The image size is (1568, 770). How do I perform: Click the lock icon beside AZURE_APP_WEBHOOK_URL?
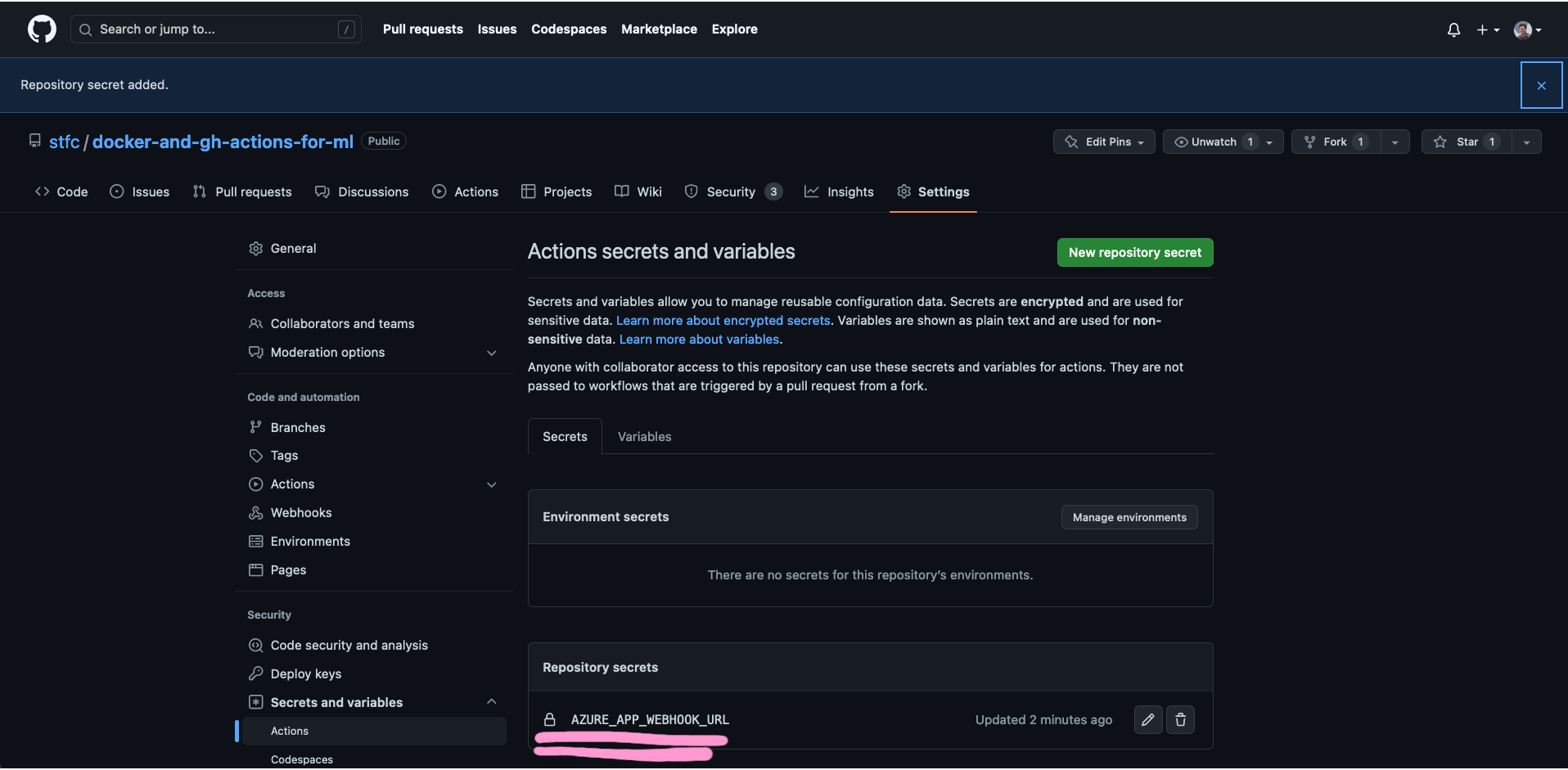coord(549,719)
